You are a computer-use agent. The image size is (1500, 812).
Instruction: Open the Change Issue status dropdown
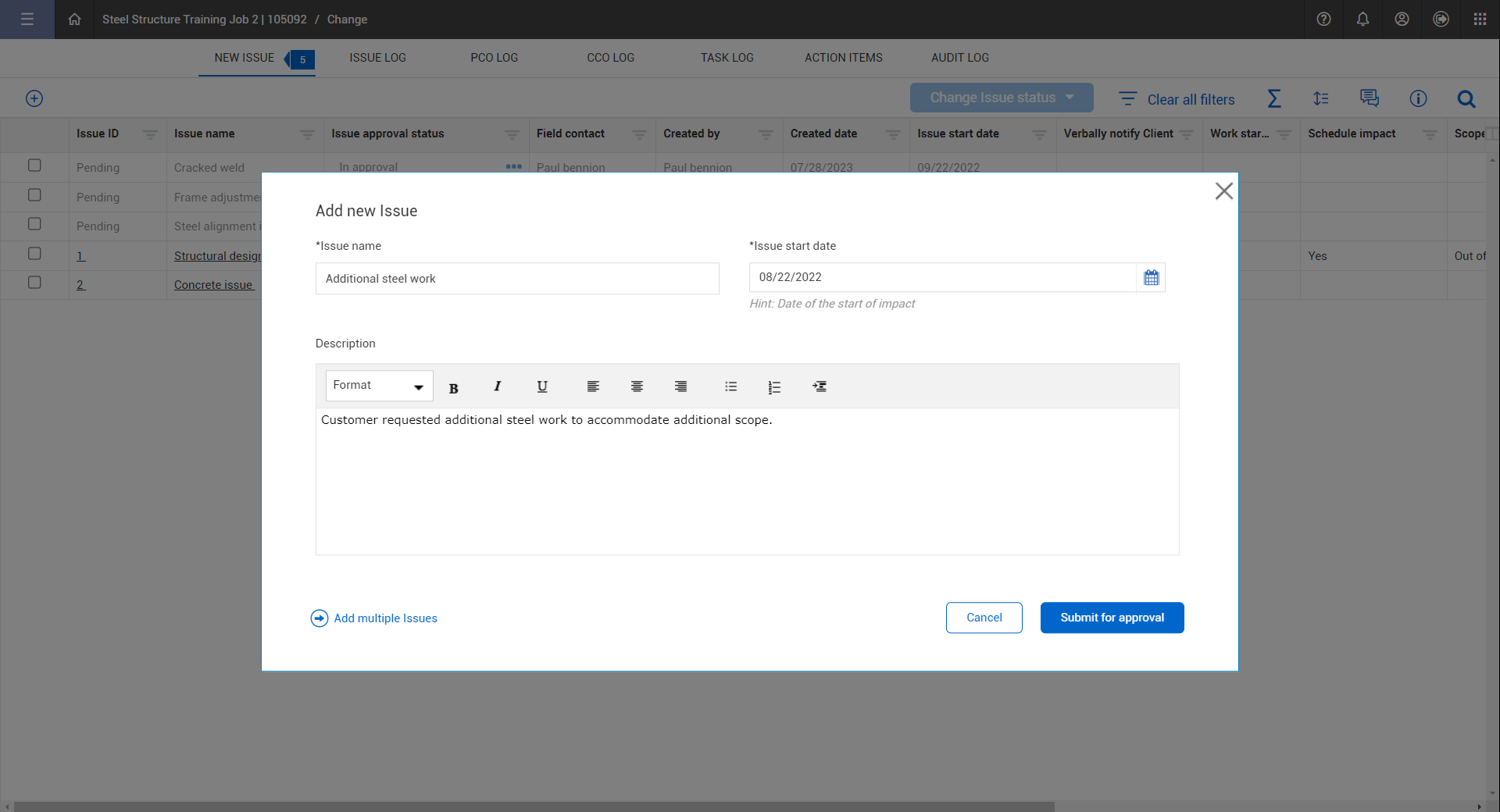click(1001, 98)
